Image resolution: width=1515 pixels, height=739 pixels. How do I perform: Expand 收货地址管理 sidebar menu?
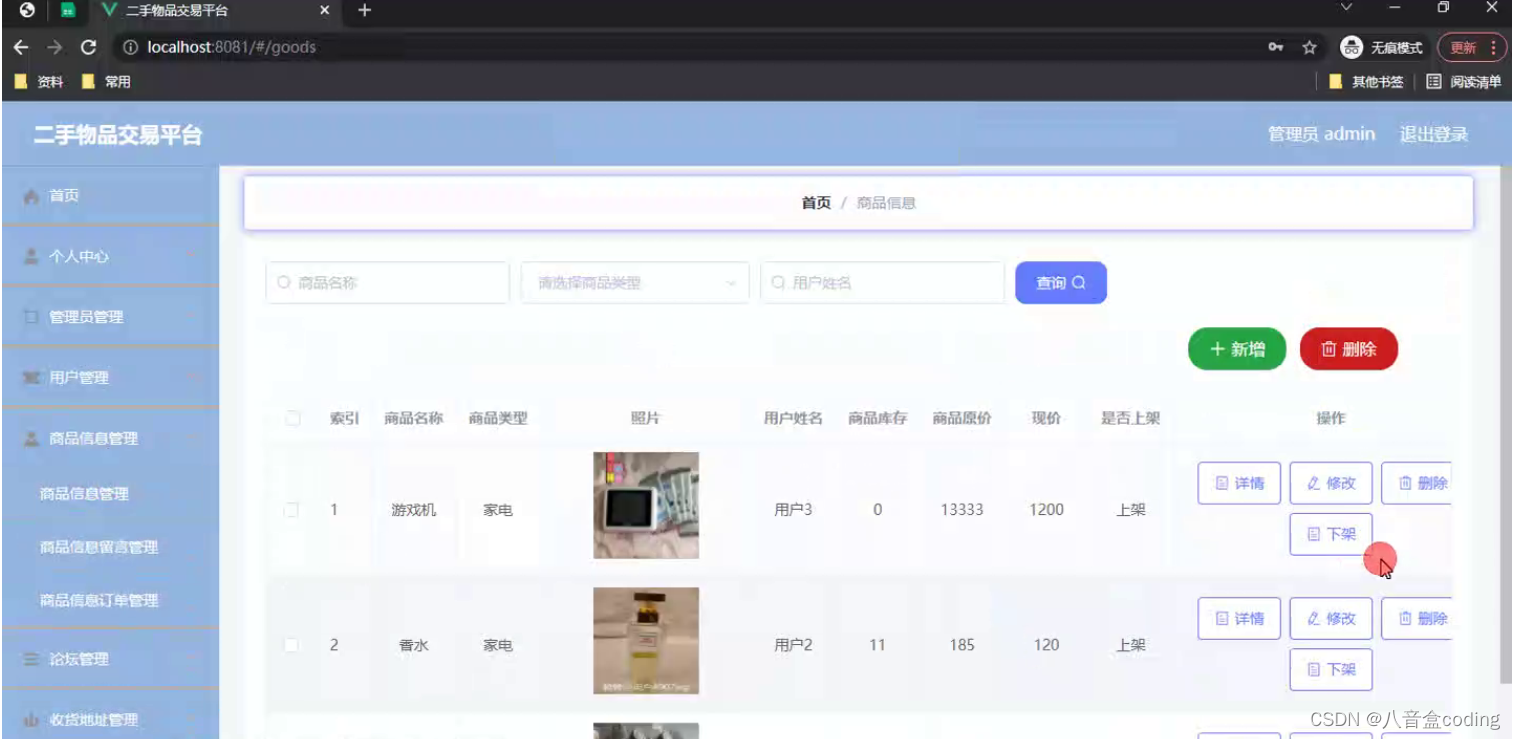tap(110, 719)
